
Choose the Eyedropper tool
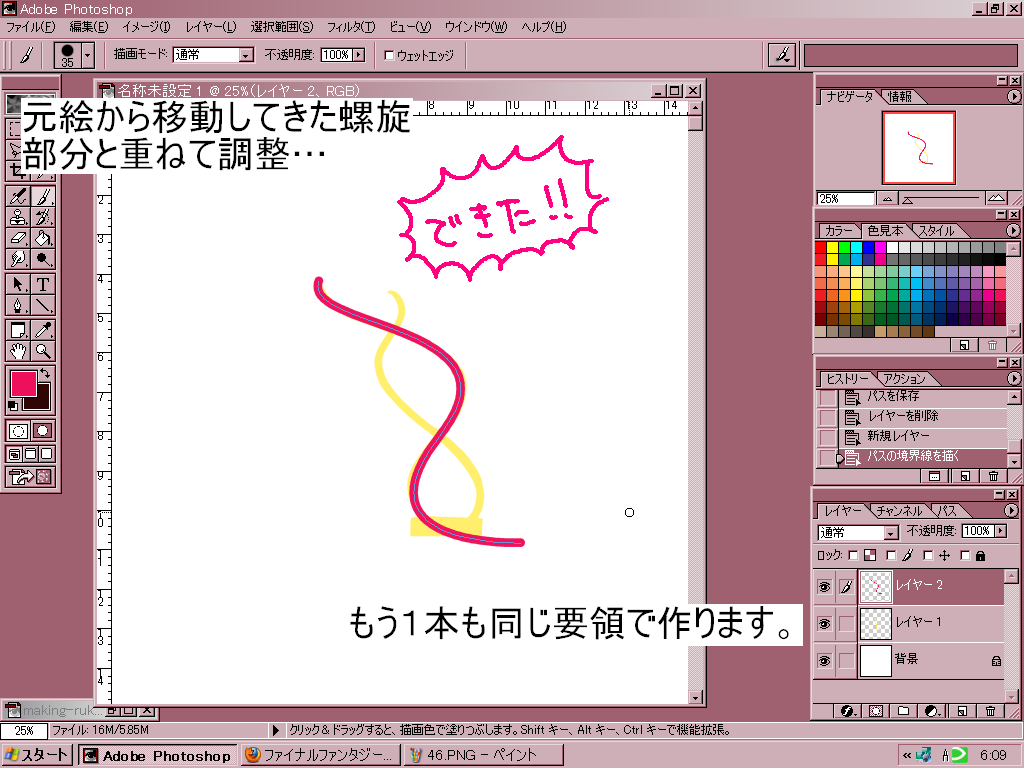[43, 329]
